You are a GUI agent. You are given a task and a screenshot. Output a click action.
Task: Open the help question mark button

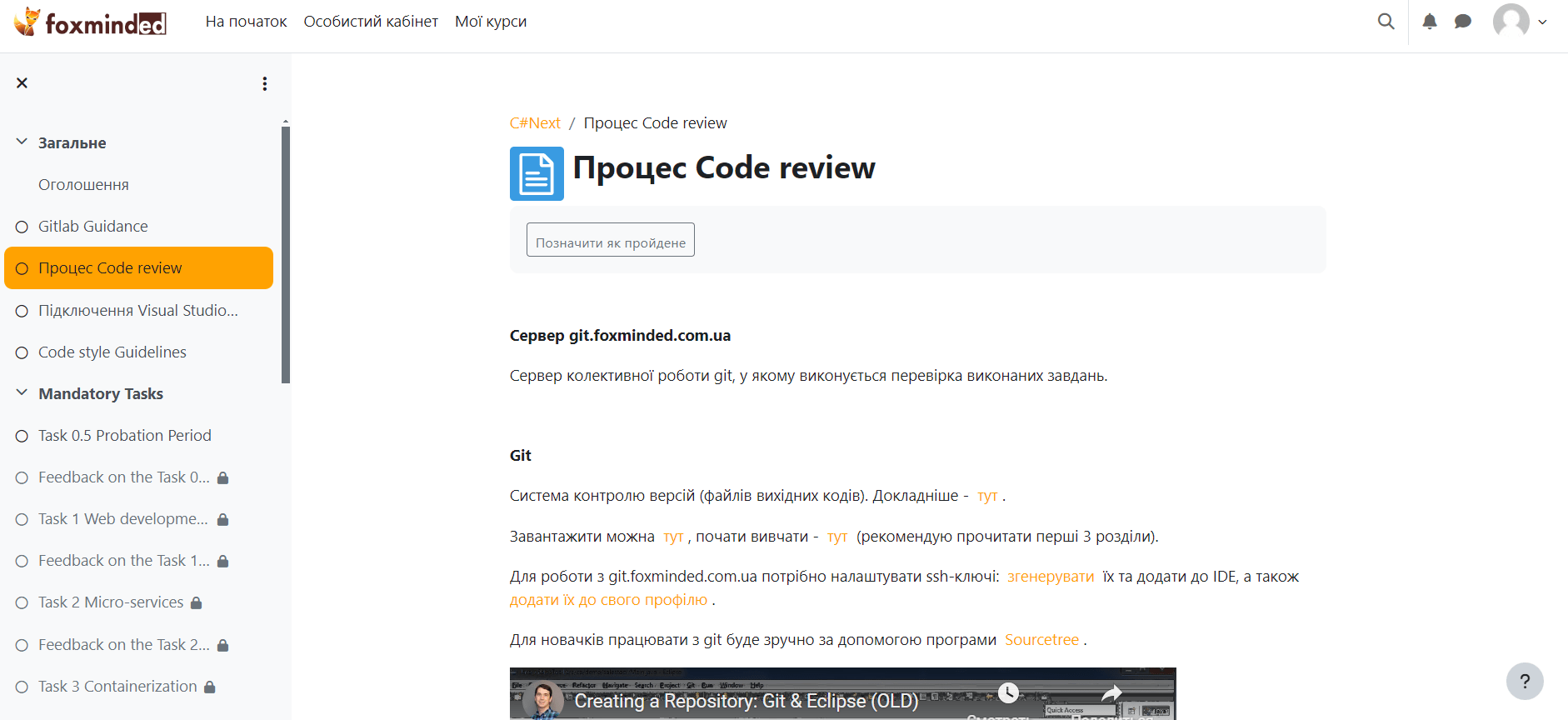click(x=1524, y=681)
